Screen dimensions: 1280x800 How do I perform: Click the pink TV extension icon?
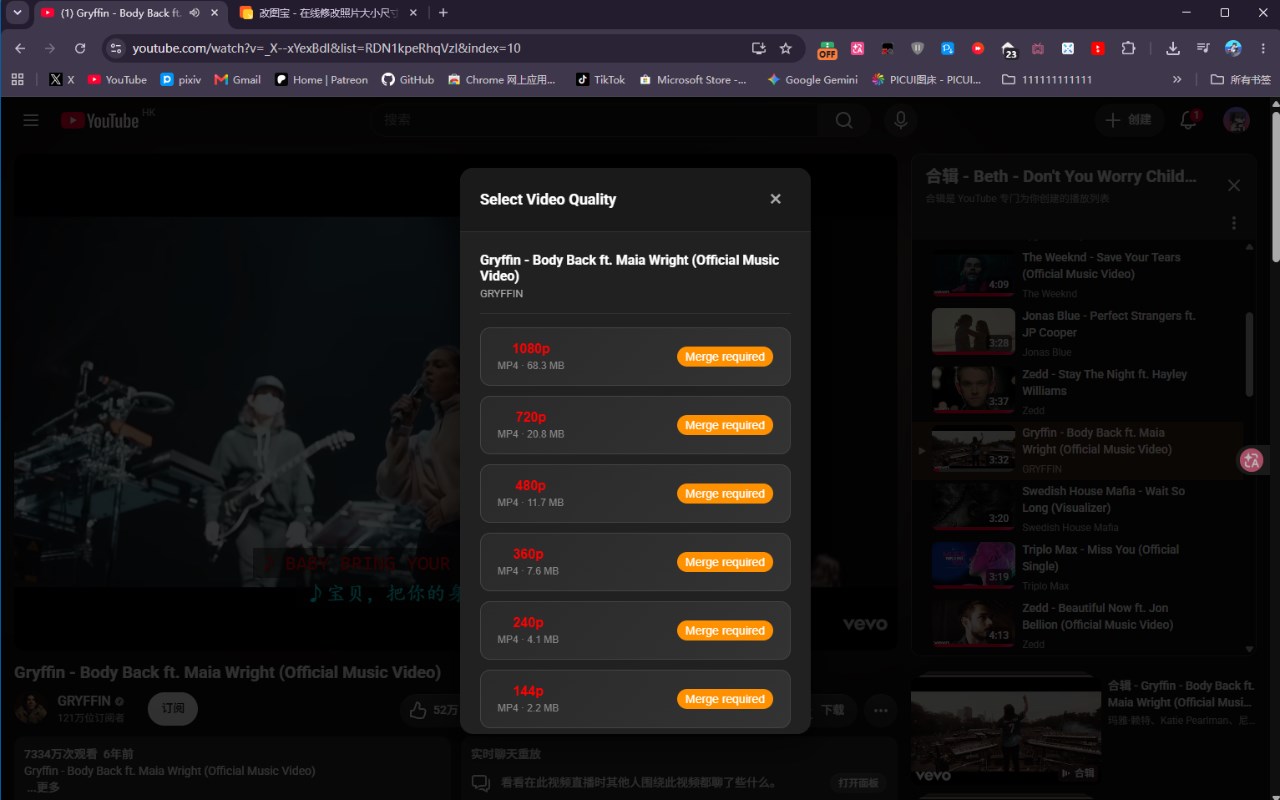[1038, 48]
